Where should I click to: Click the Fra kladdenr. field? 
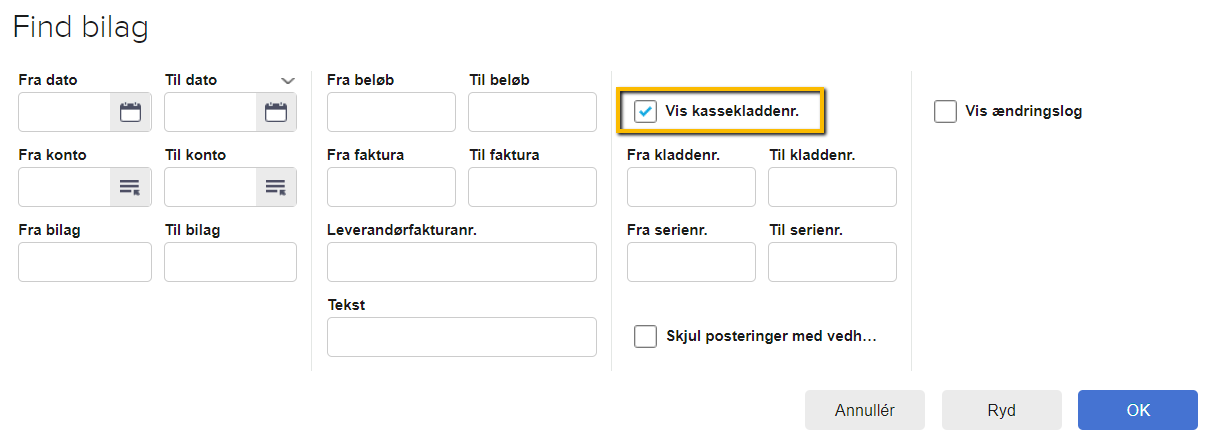point(691,187)
